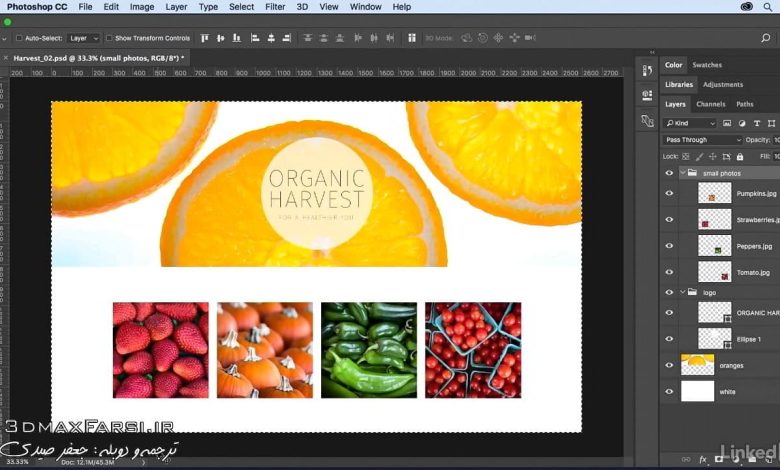Image resolution: width=780 pixels, height=470 pixels.
Task: Click the 3D rotate mode icon
Action: (466, 38)
